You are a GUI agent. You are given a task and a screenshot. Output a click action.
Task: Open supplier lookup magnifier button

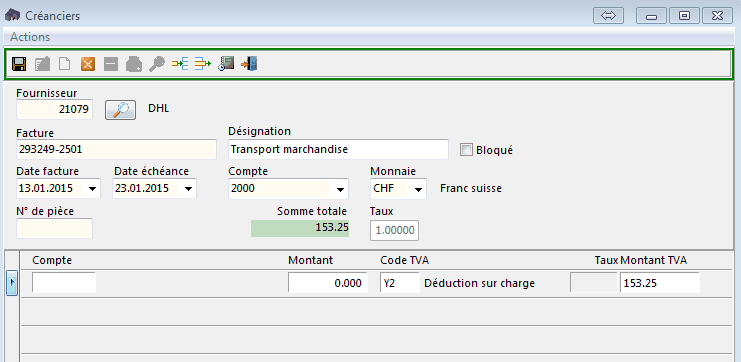[x=121, y=110]
